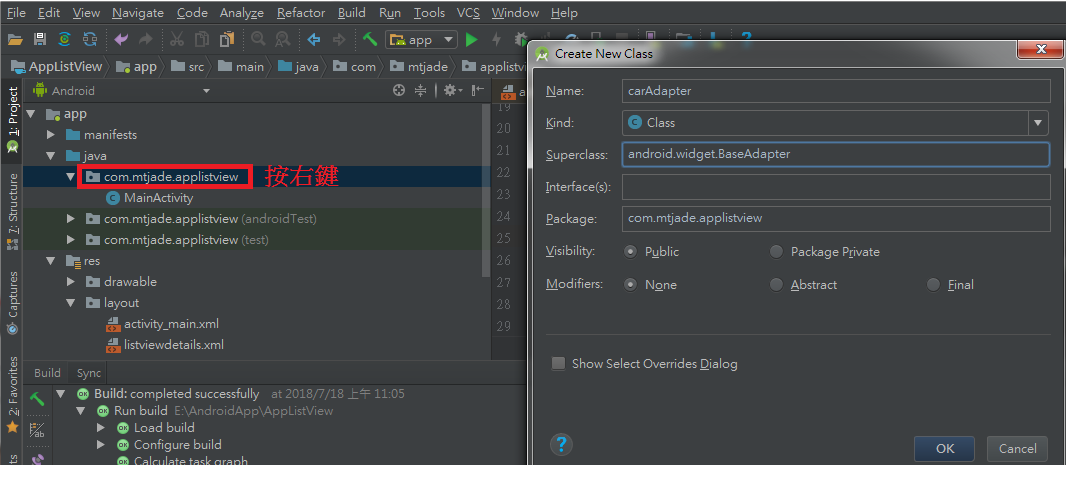Expand com.mtjade.applistview (androidTest) package
This screenshot has width=1066, height=486.
coord(71,219)
